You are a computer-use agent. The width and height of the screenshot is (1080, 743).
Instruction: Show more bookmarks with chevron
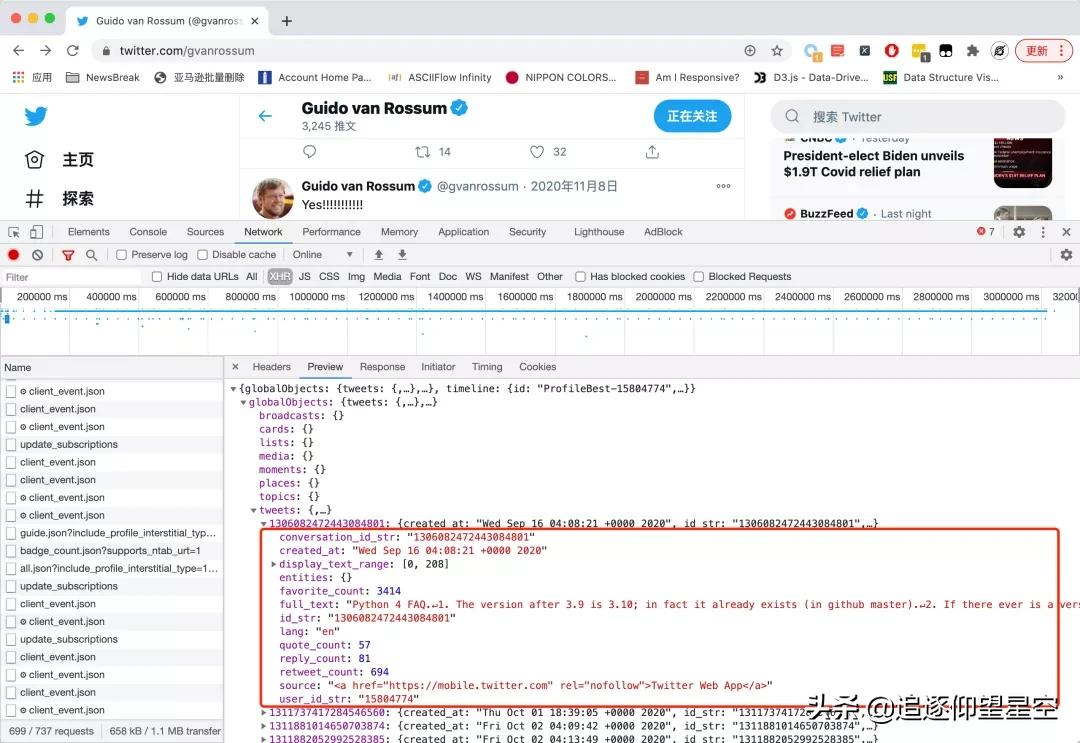pos(1060,77)
